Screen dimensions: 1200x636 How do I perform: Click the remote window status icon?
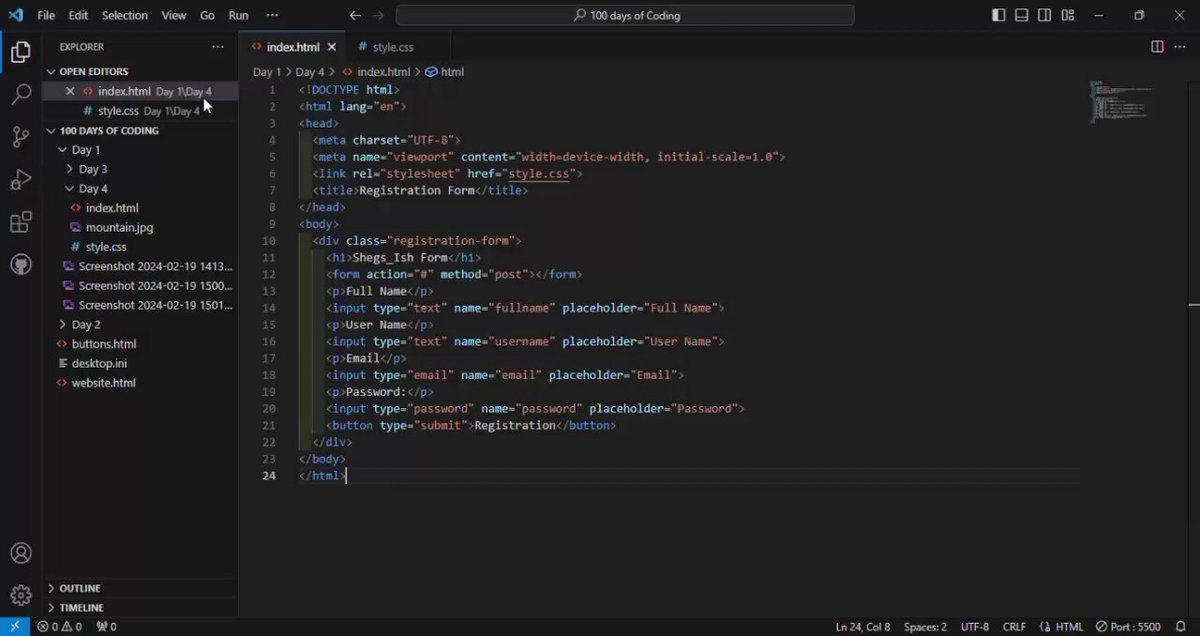point(14,626)
